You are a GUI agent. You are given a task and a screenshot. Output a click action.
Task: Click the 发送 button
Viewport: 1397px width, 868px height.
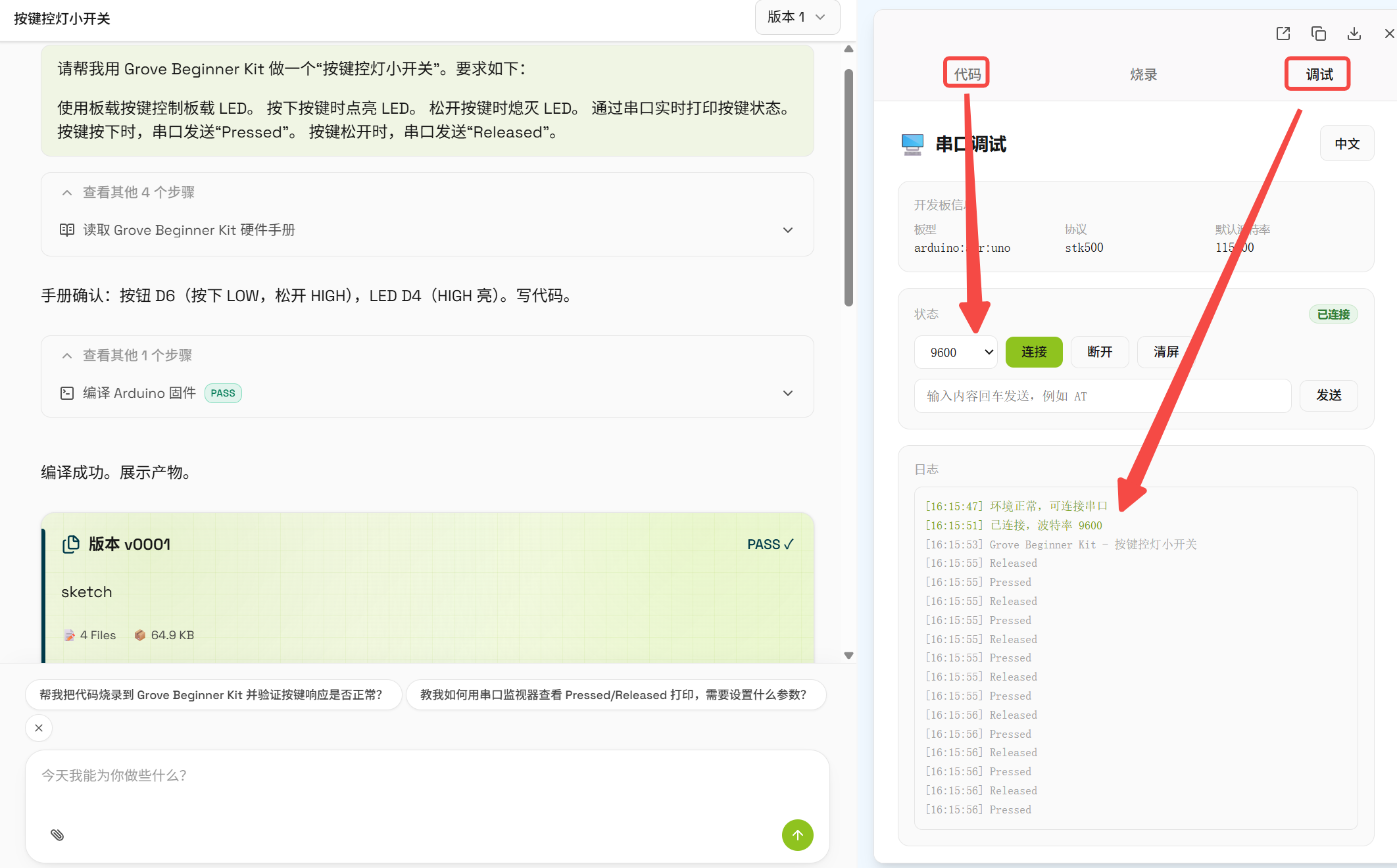click(1329, 396)
